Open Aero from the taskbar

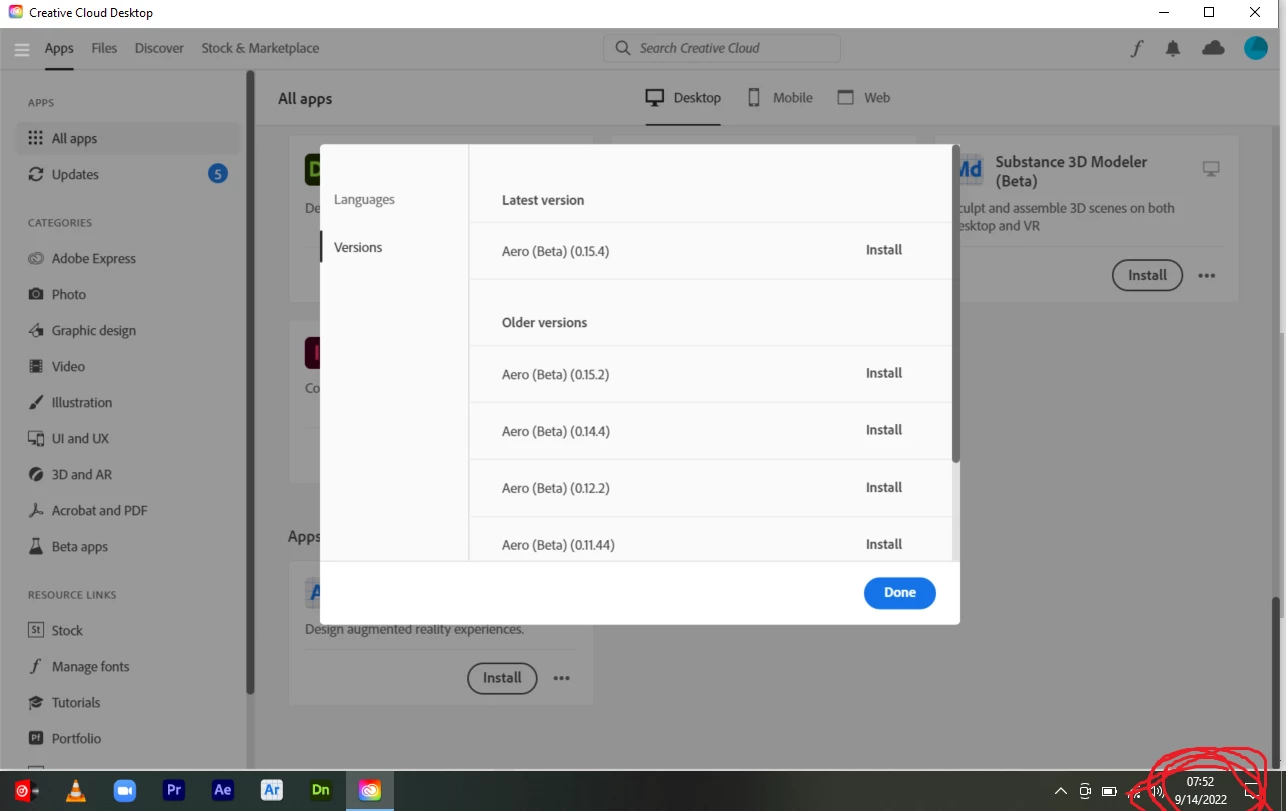[x=272, y=791]
